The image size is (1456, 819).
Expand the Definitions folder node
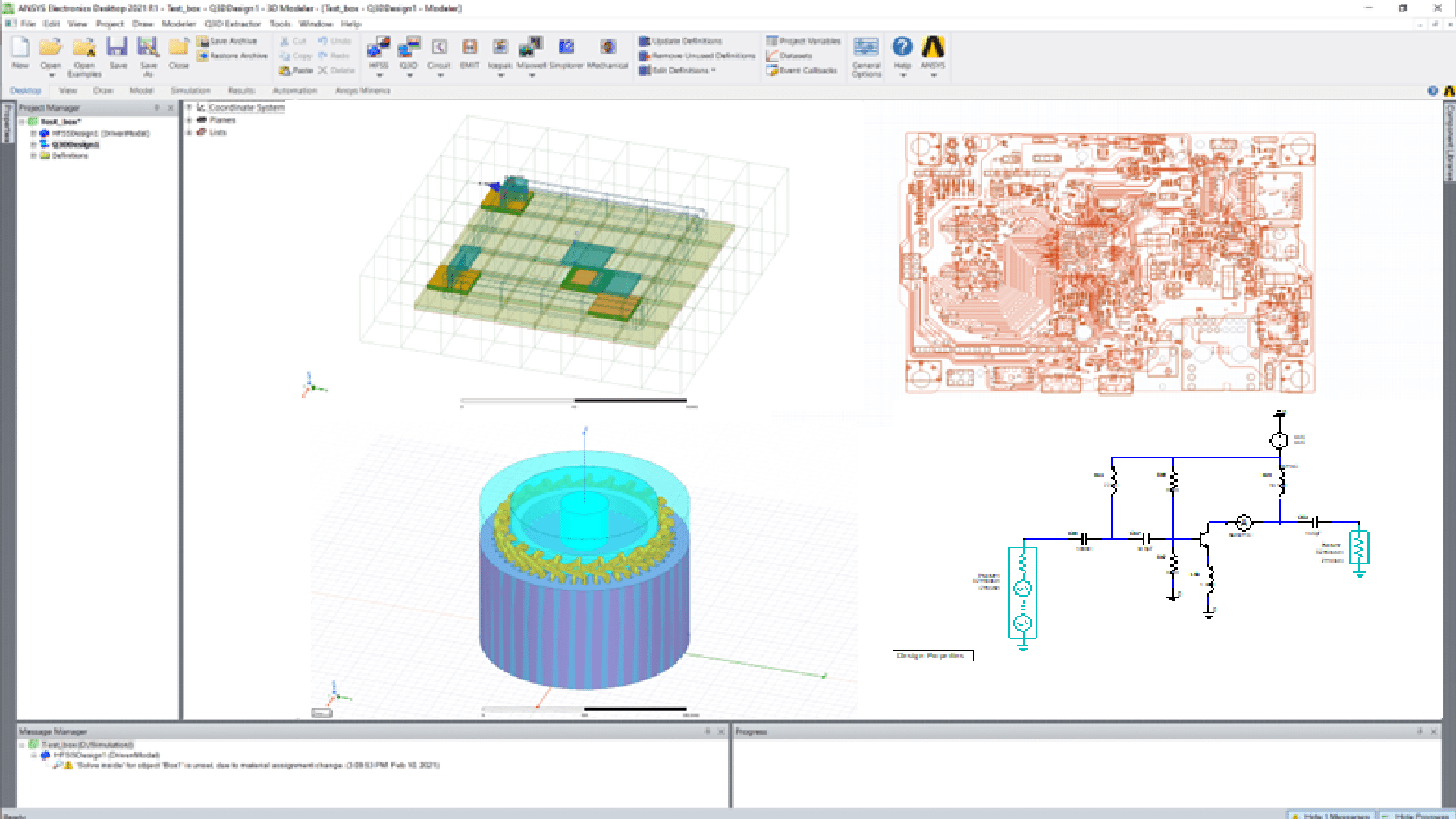click(x=33, y=156)
